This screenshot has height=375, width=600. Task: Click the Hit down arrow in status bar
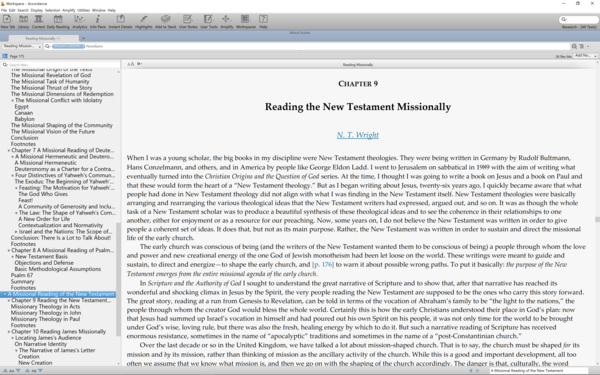tap(40, 370)
